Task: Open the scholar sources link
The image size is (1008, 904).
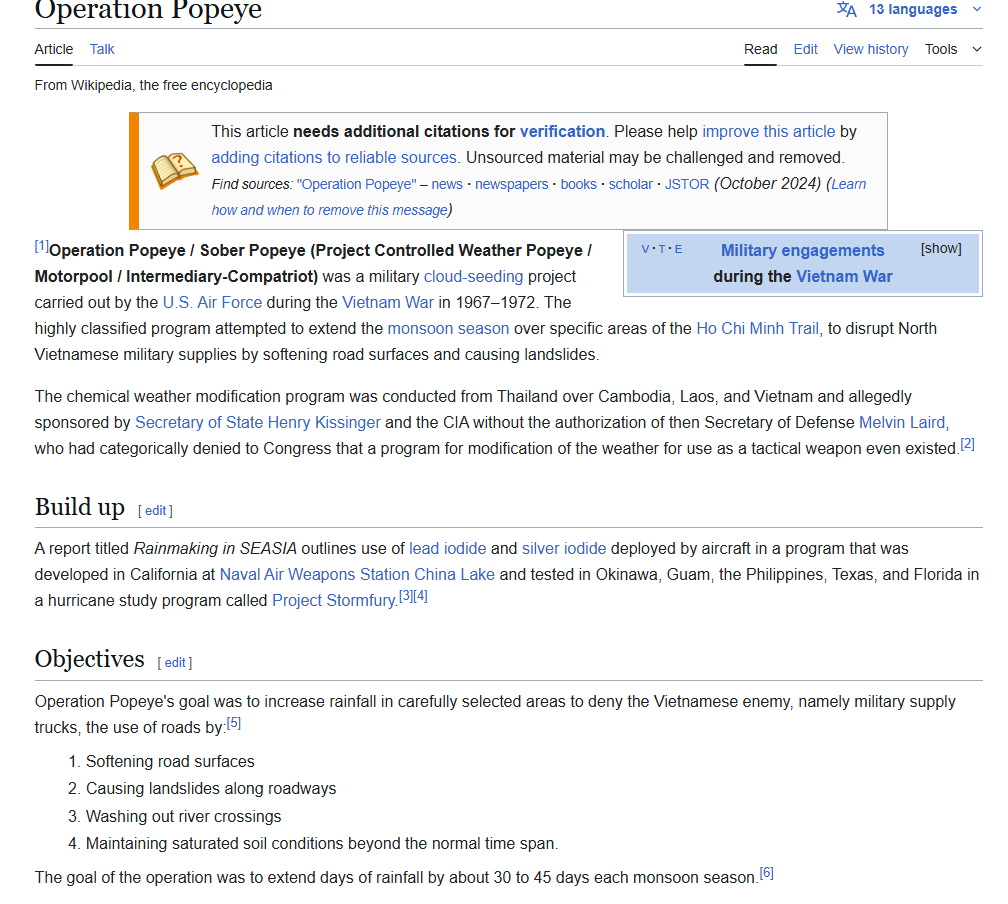Action: [630, 185]
